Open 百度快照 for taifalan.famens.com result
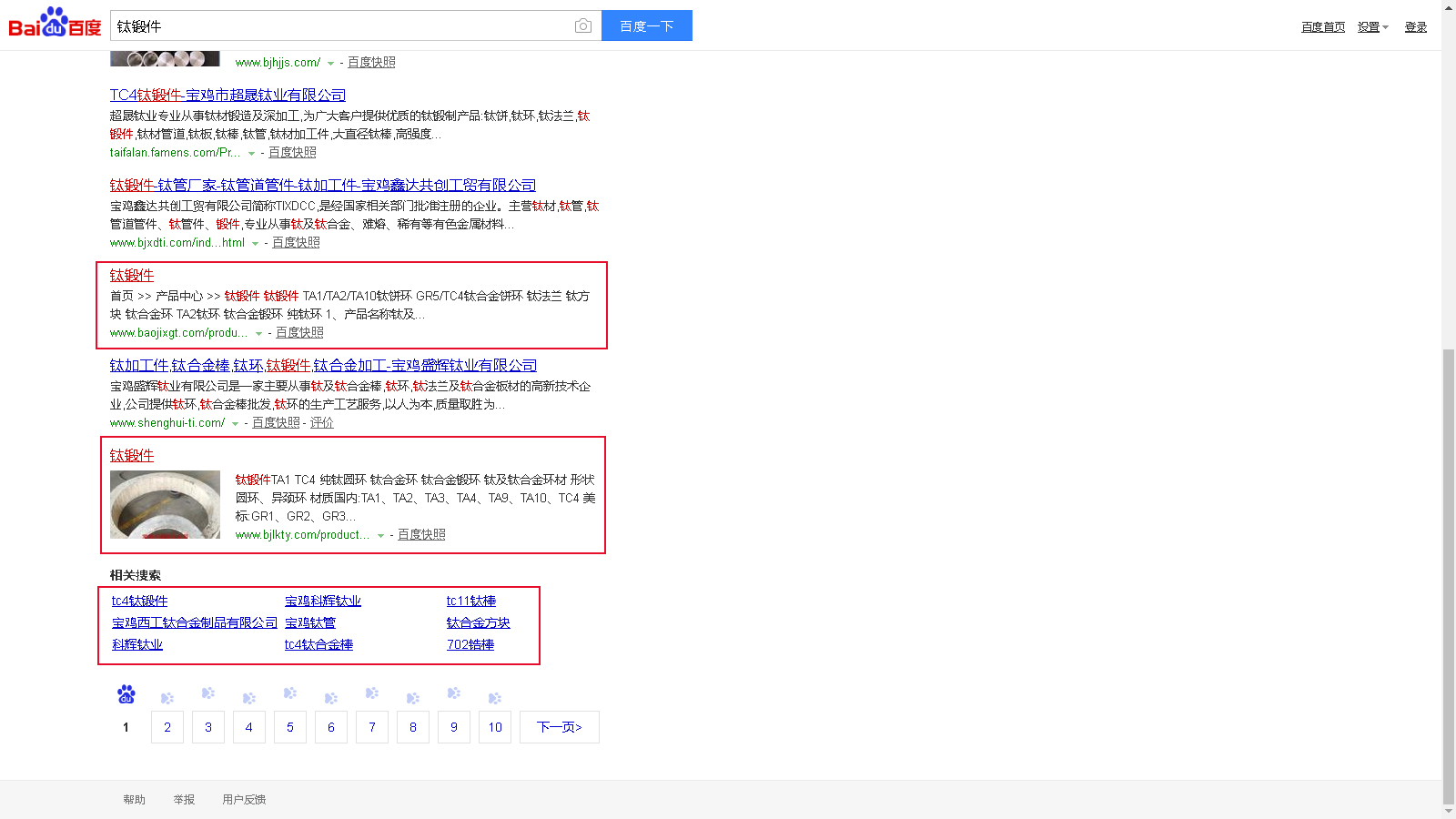The width and height of the screenshot is (1456, 819). click(292, 152)
